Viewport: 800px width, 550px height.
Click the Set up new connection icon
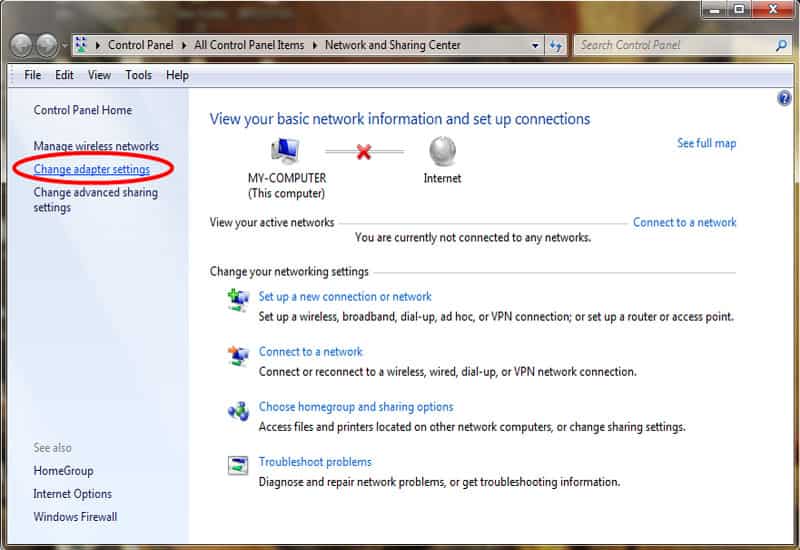pos(239,298)
